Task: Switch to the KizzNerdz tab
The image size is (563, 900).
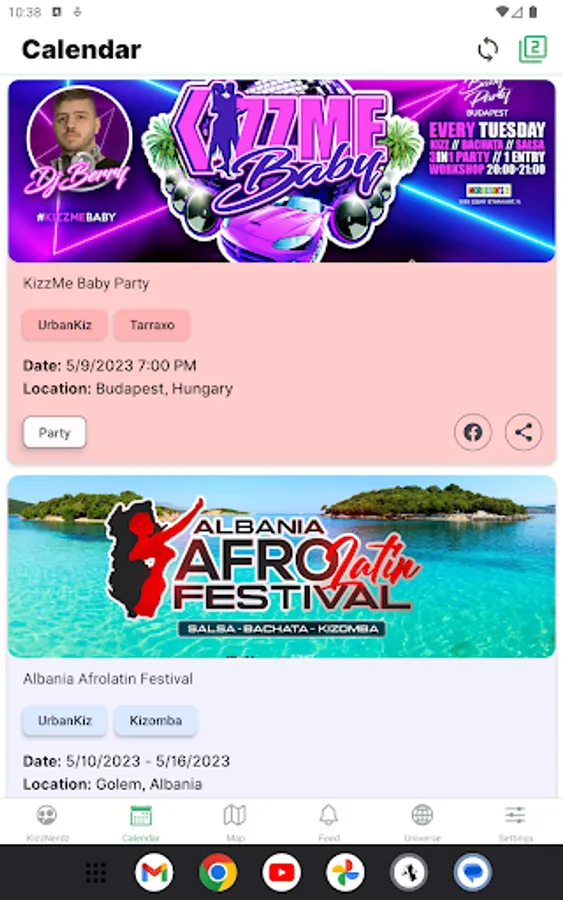Action: [47, 822]
